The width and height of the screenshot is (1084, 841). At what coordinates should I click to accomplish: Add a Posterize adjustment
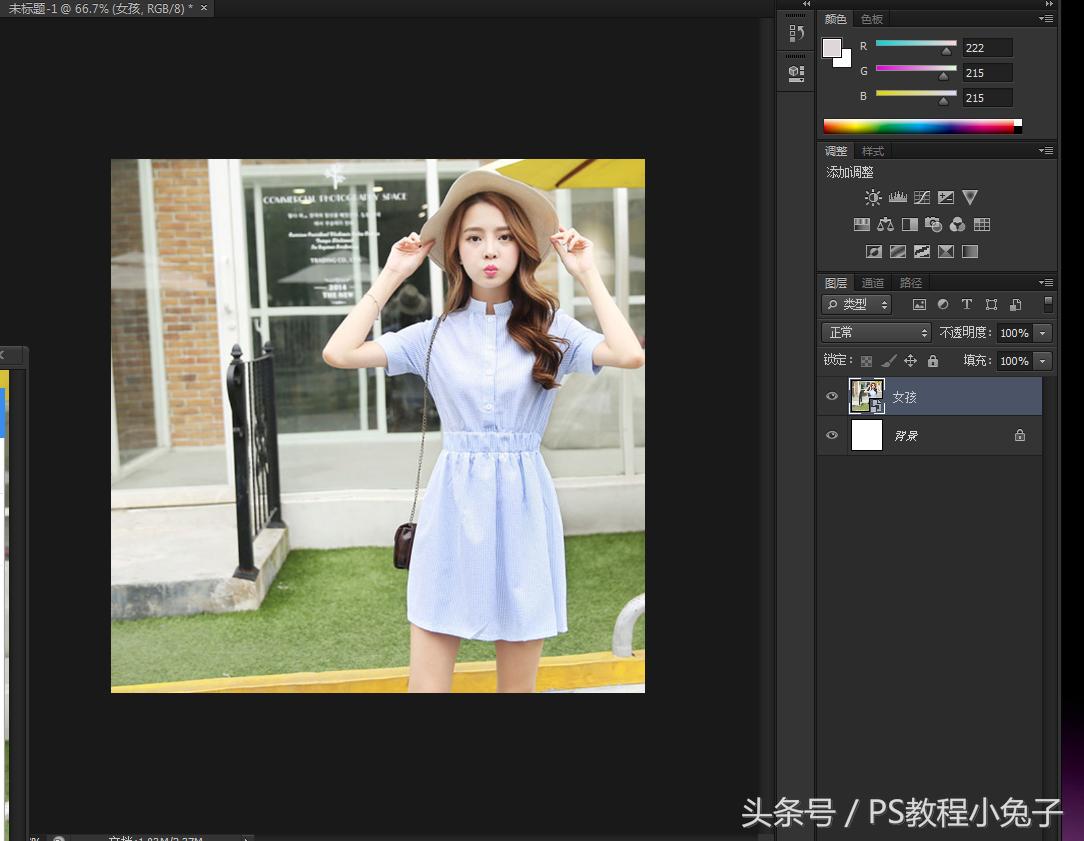pyautogui.click(x=898, y=252)
